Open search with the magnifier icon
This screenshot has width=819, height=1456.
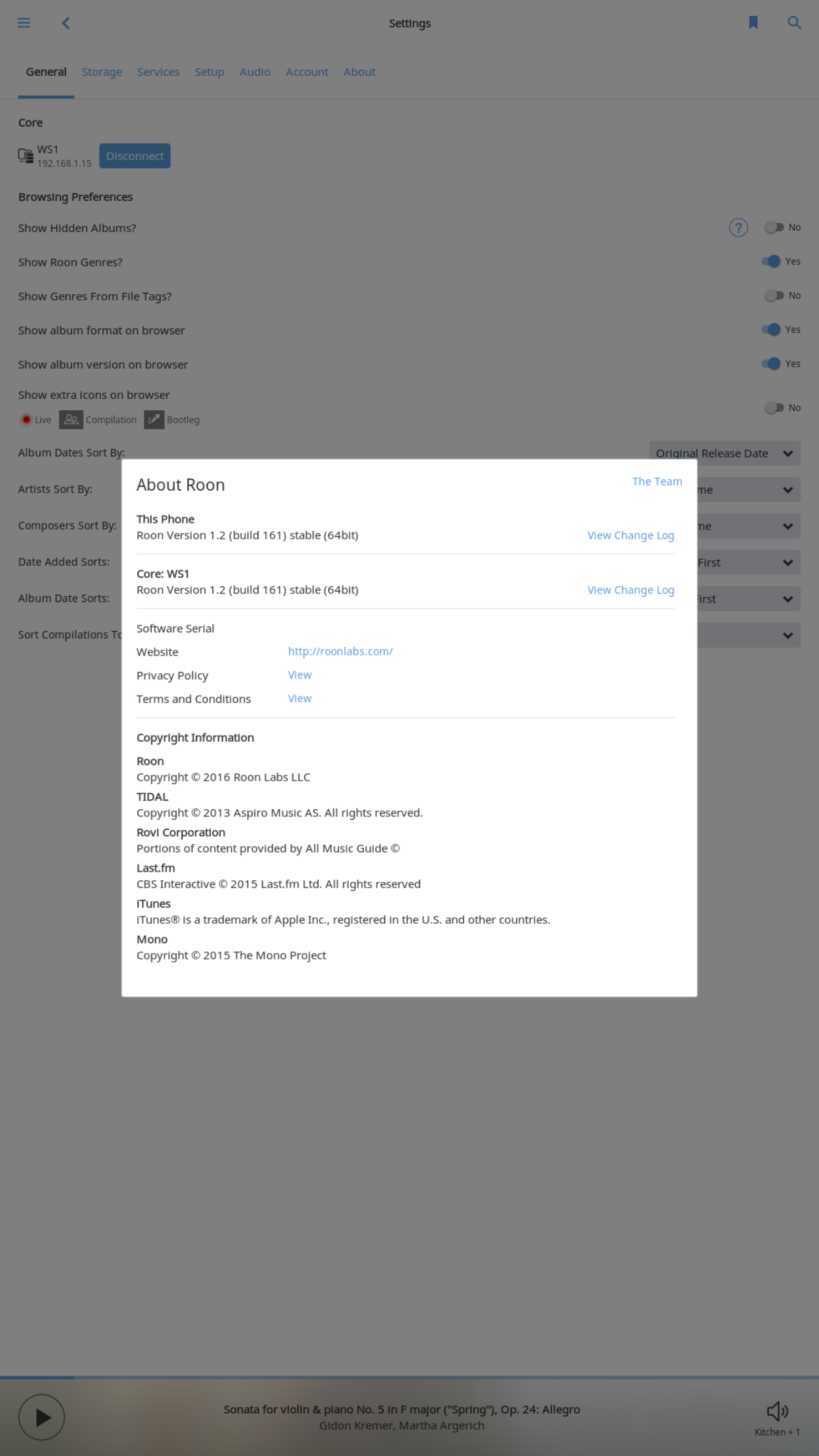click(794, 23)
